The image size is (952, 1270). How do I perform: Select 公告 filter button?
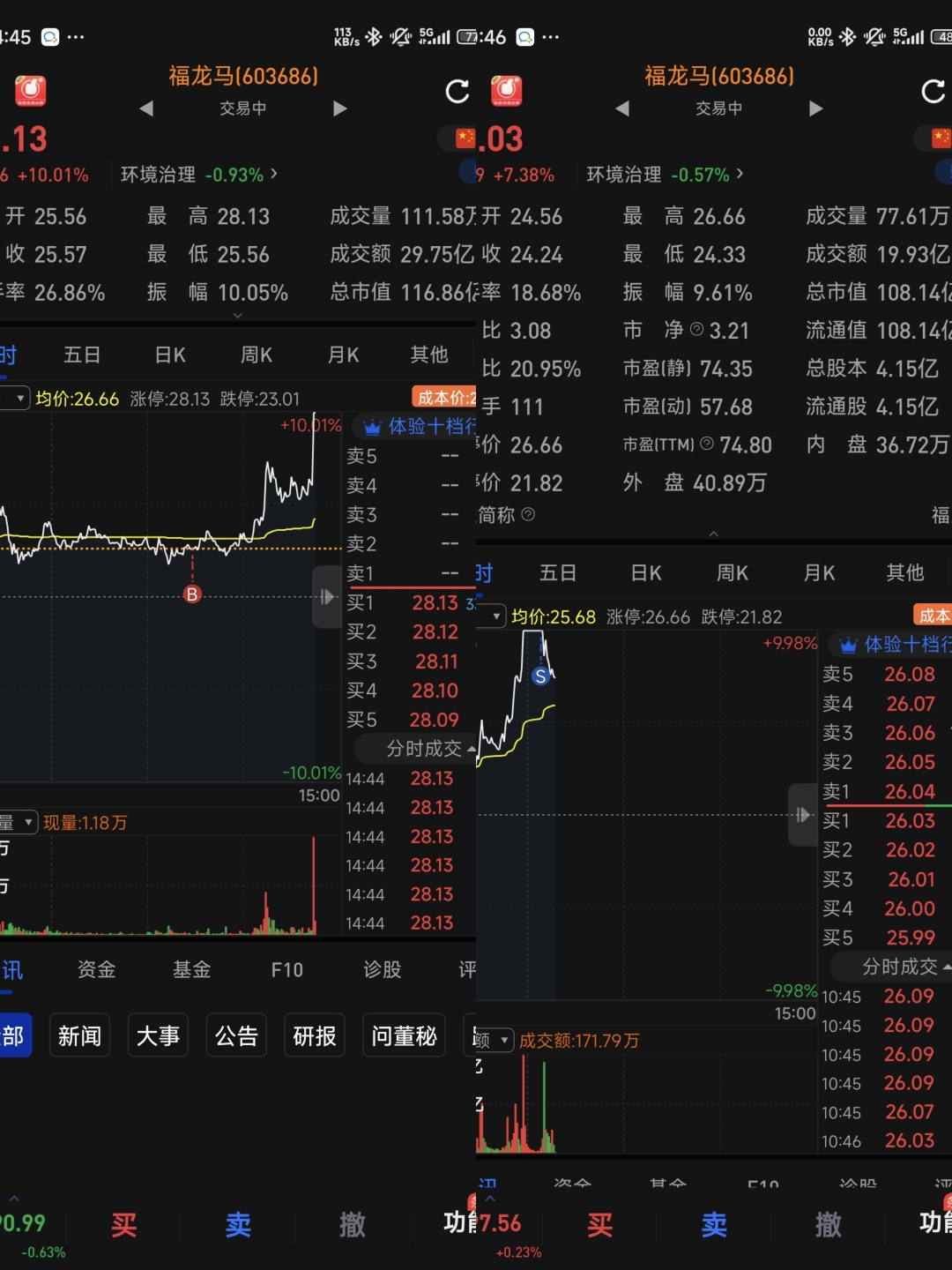(x=237, y=1035)
